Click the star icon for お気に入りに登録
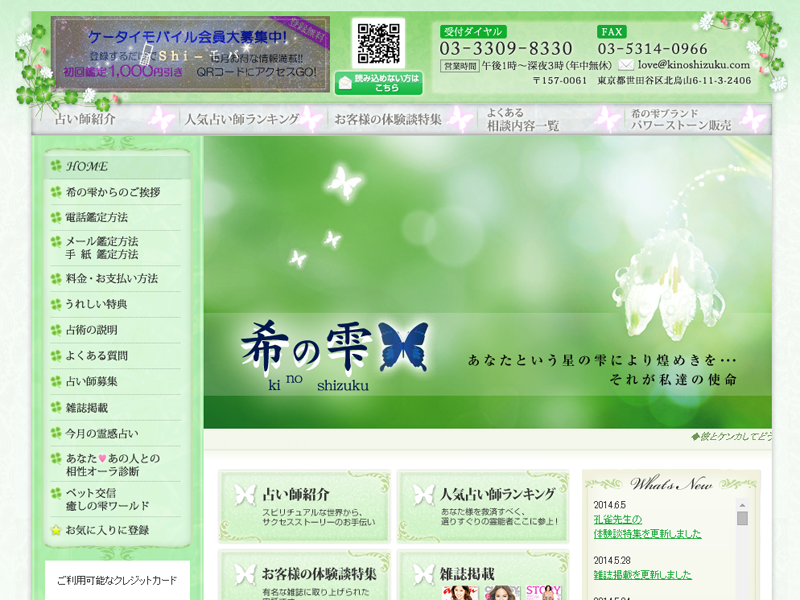 (x=56, y=530)
